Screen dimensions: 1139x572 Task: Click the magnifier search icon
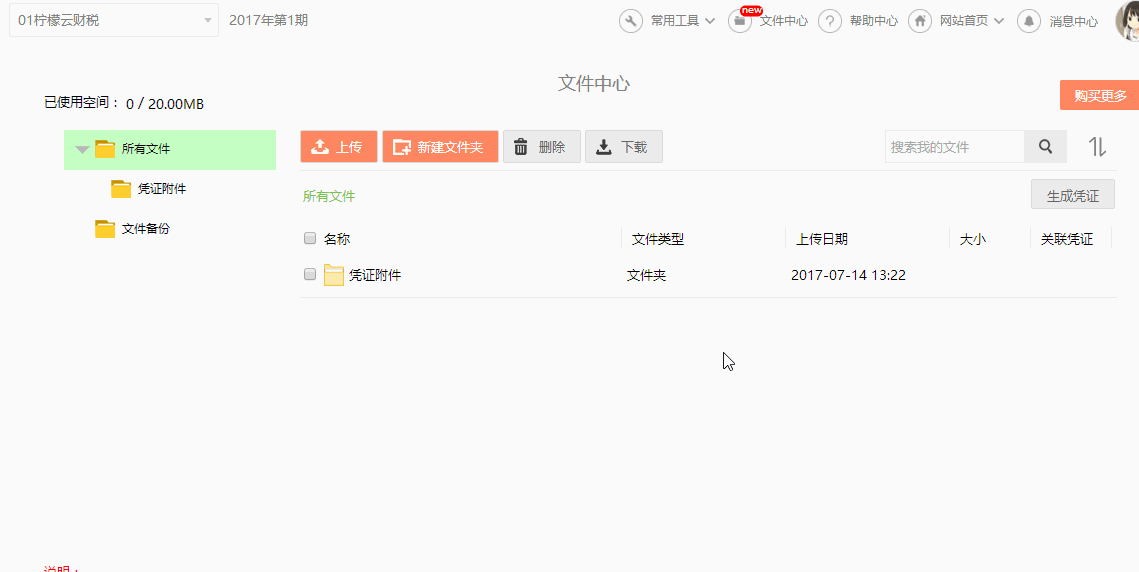pos(1045,147)
